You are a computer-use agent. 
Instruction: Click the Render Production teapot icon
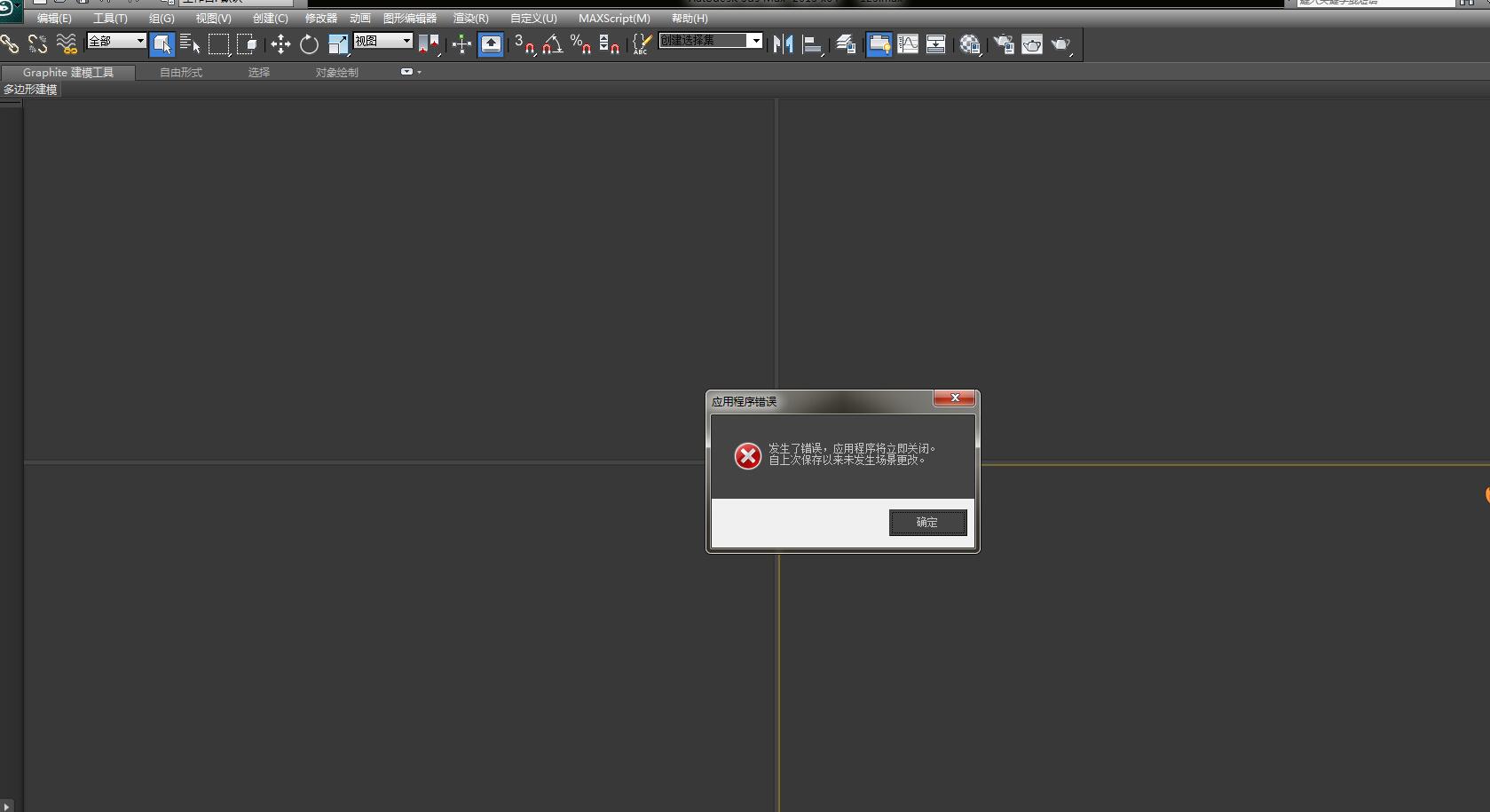pos(1061,43)
